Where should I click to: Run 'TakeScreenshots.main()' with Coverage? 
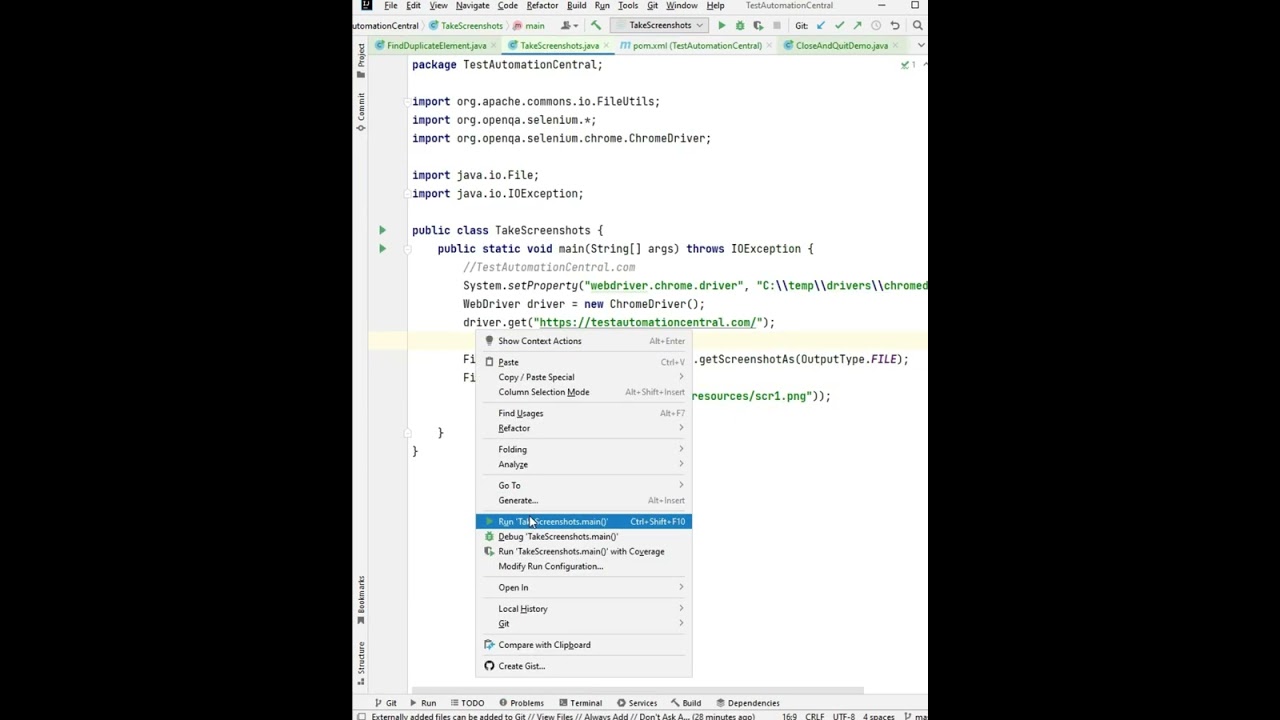(x=583, y=551)
